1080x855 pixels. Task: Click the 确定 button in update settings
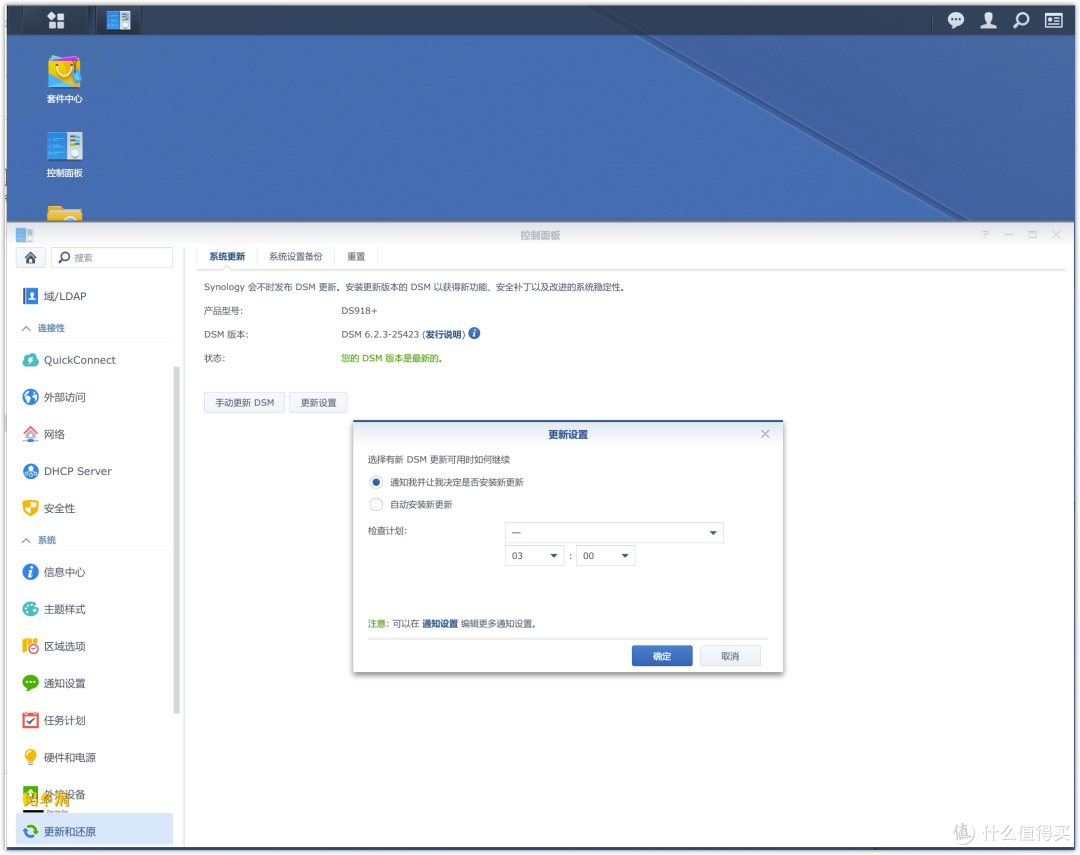661,656
